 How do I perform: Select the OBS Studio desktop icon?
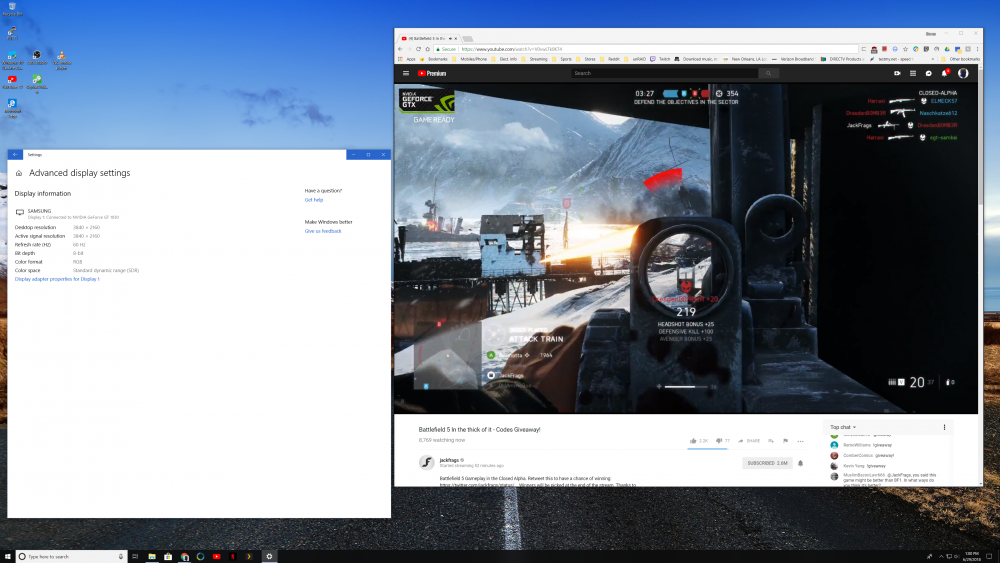coord(37,58)
